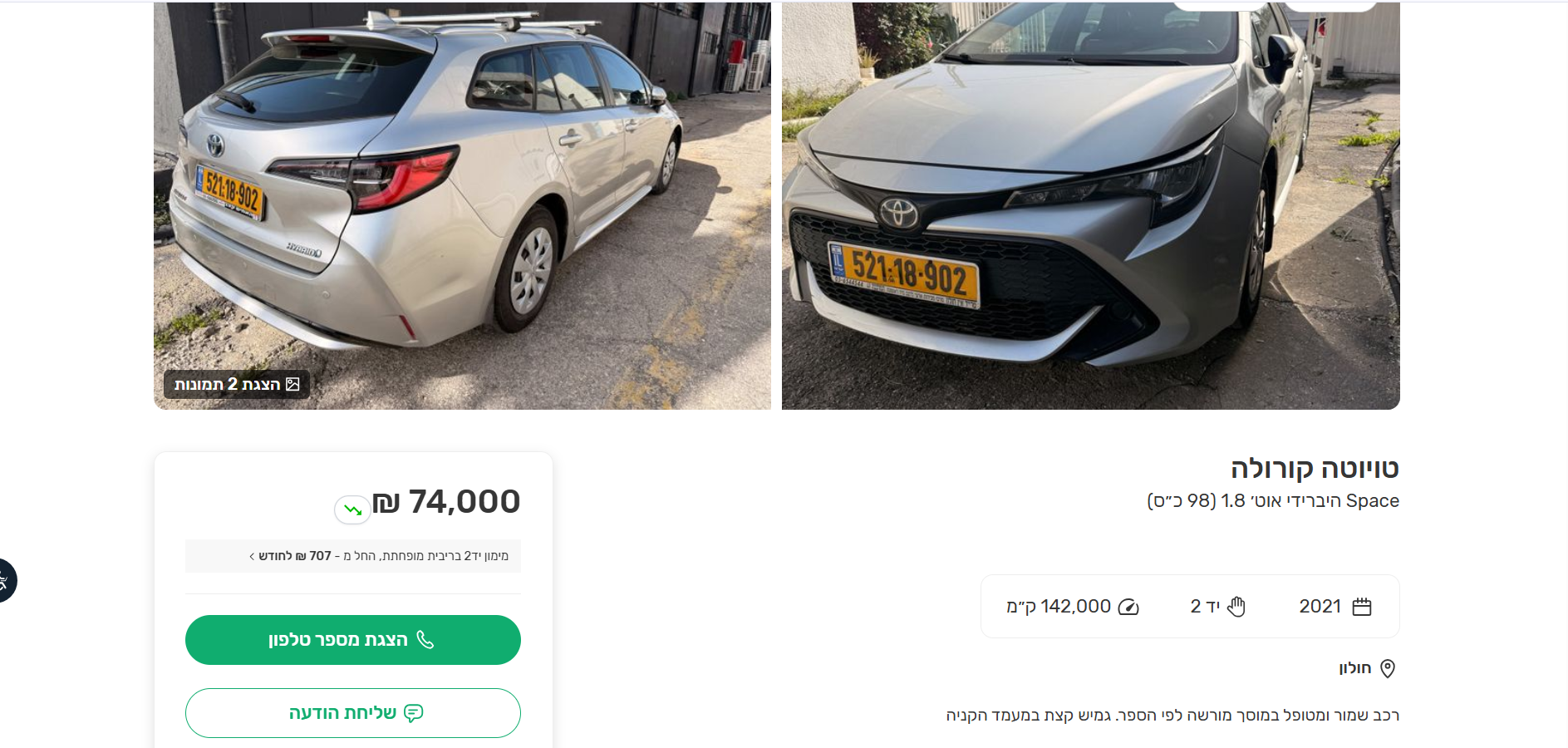Open the accessibility widget at screen edge
Viewport: 1568px width, 748px height.
click(x=4, y=580)
